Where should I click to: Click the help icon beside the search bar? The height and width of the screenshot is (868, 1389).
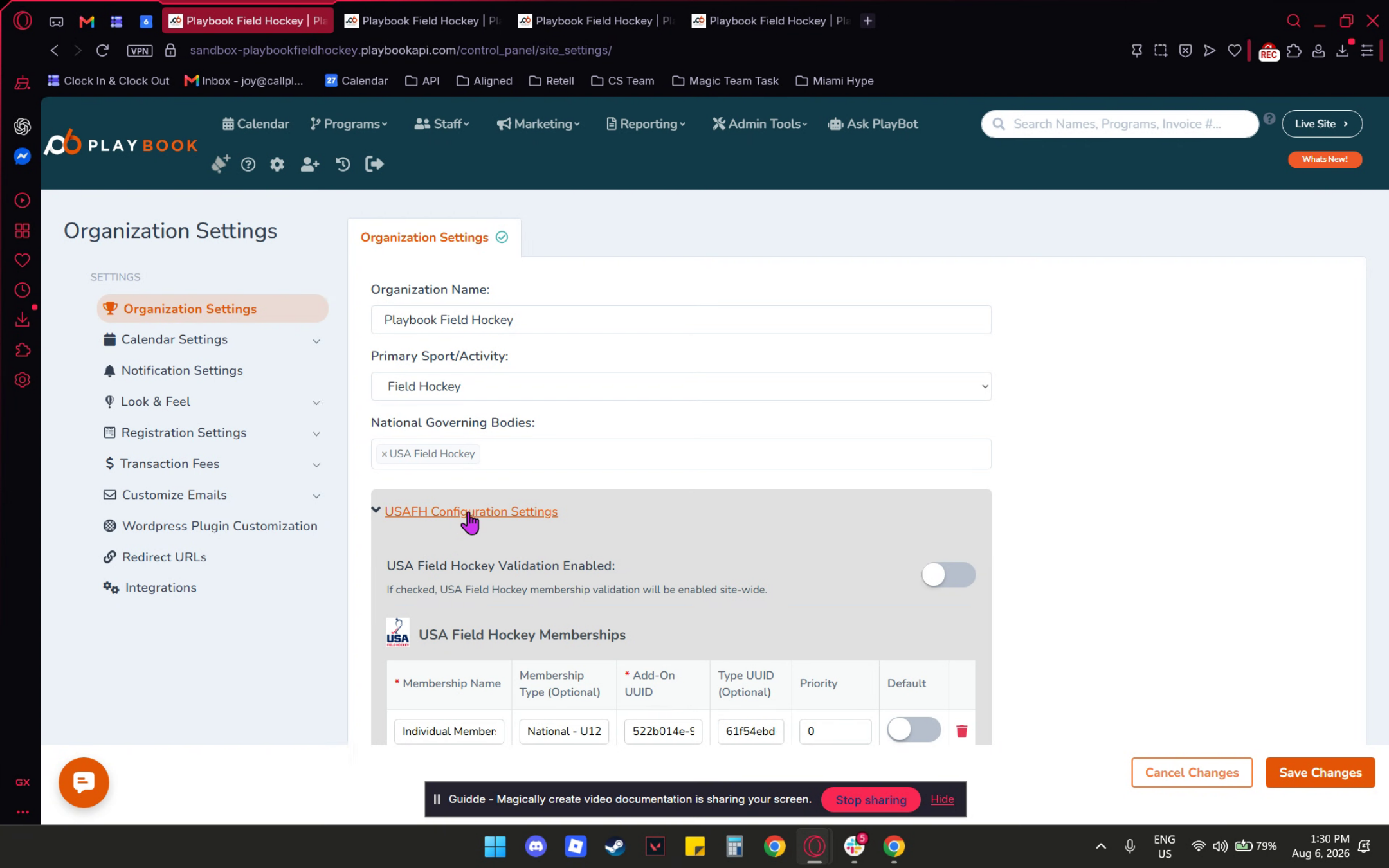click(1269, 119)
